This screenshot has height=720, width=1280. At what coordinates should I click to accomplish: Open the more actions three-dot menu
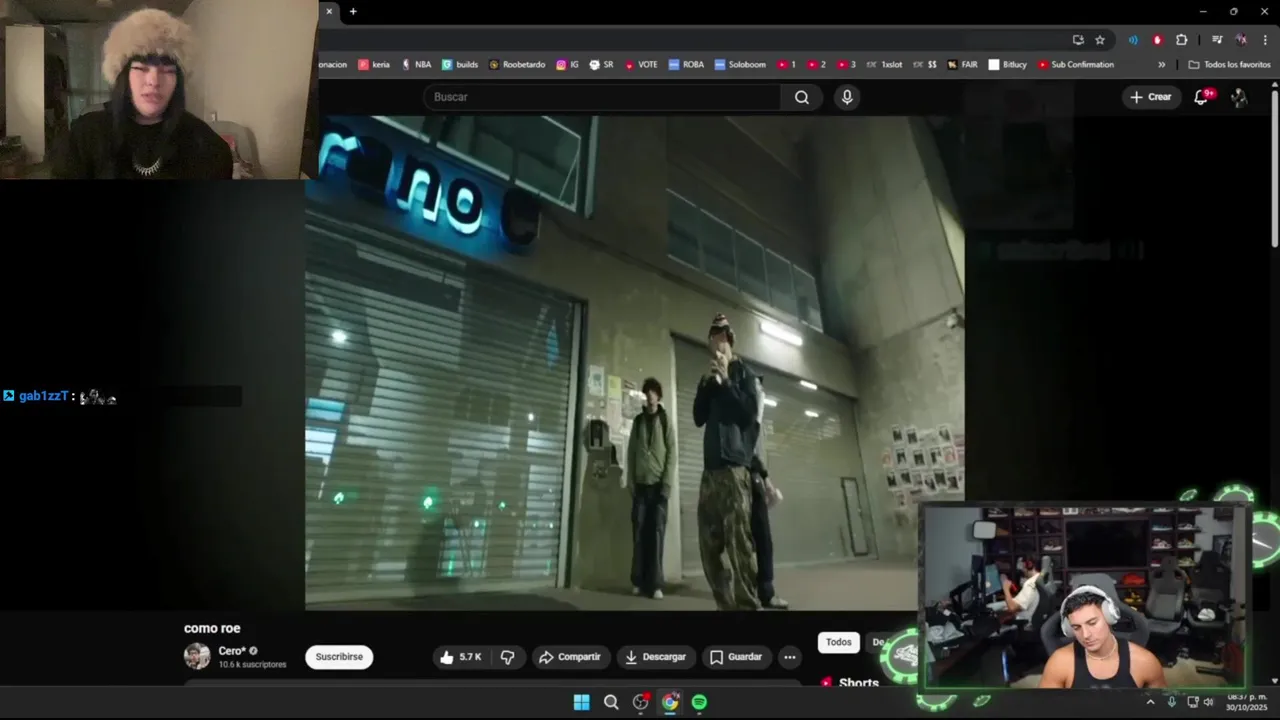[x=790, y=657]
